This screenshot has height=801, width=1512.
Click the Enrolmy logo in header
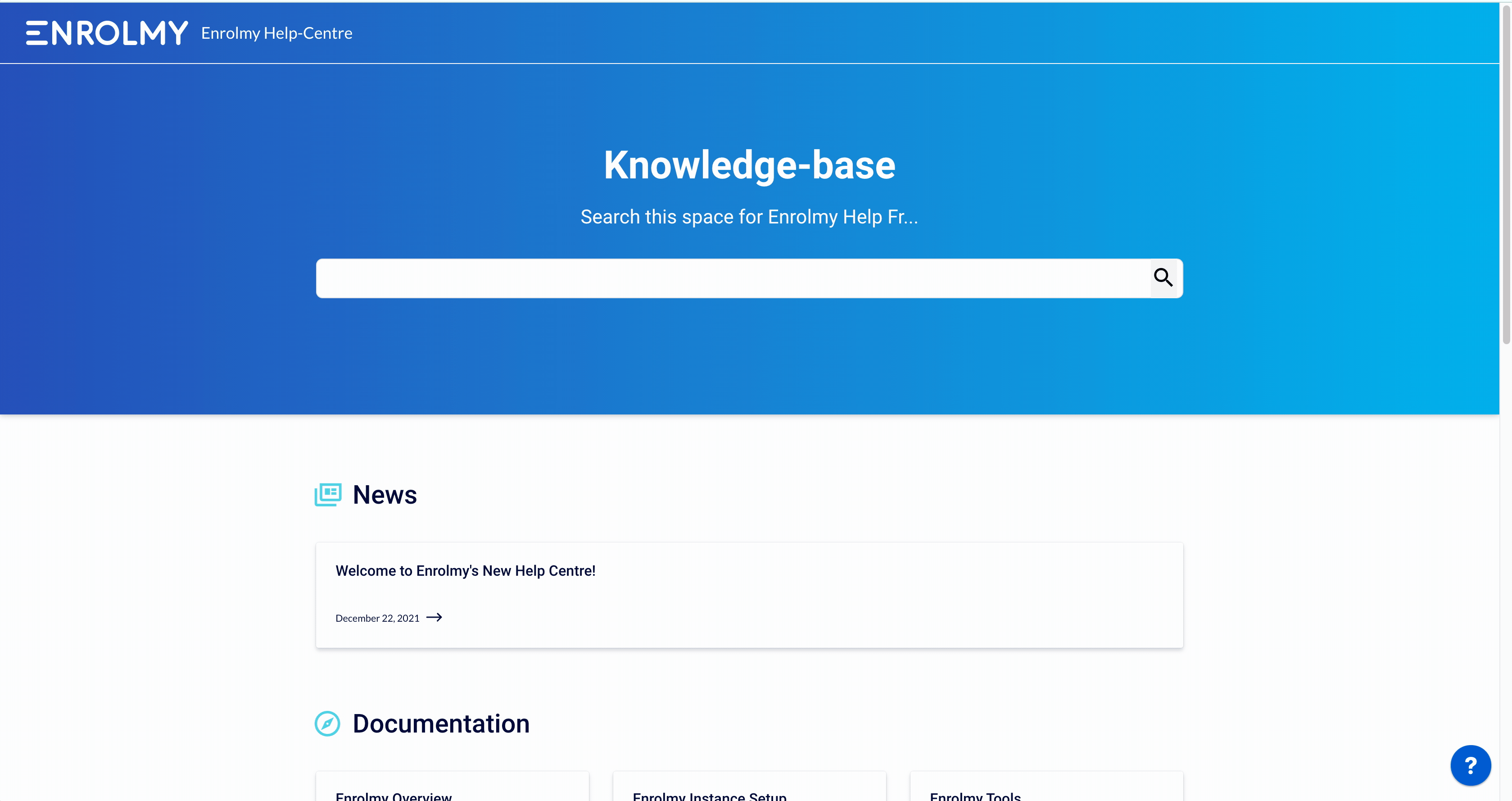click(x=107, y=33)
